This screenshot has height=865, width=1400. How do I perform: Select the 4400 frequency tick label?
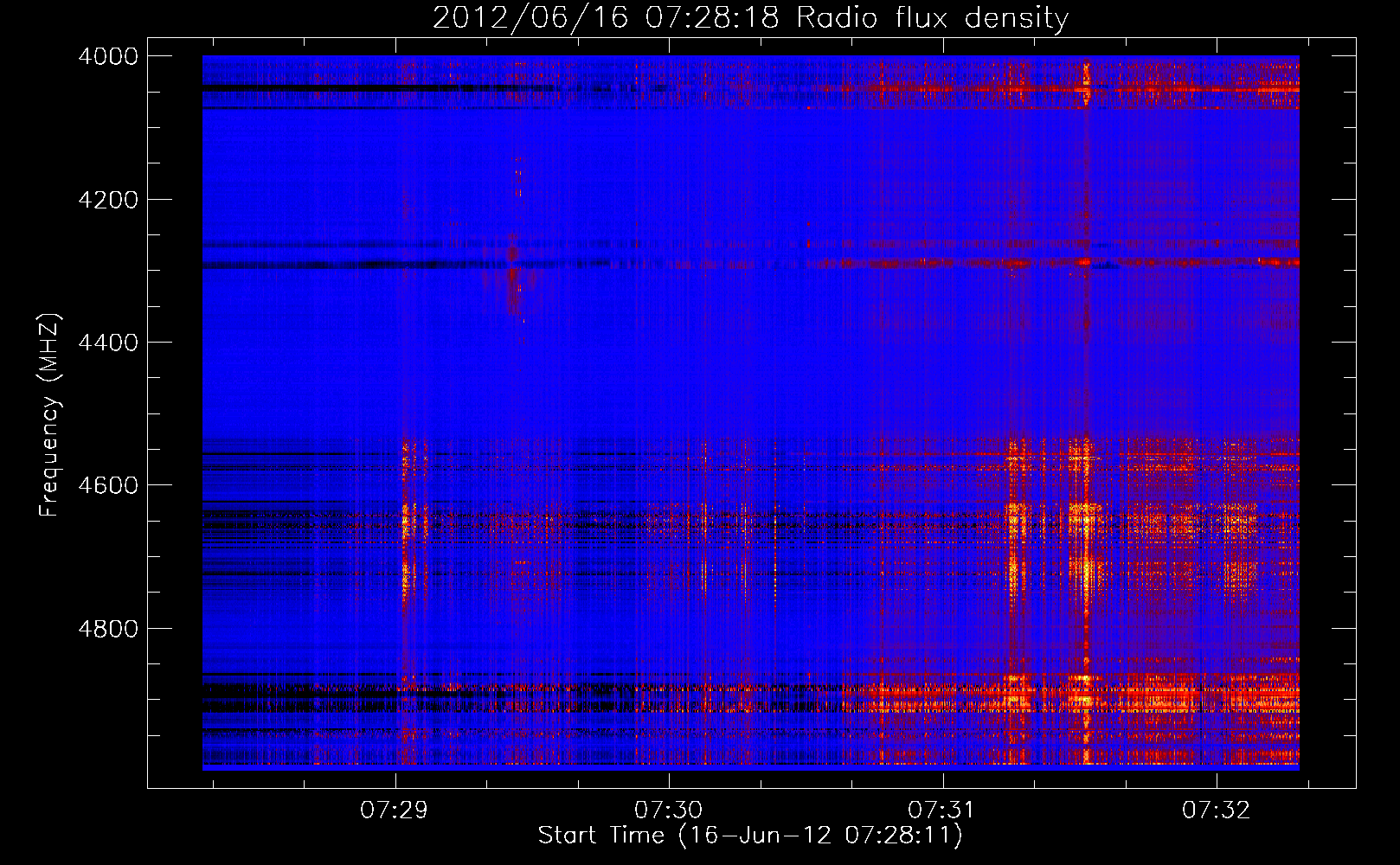(108, 343)
